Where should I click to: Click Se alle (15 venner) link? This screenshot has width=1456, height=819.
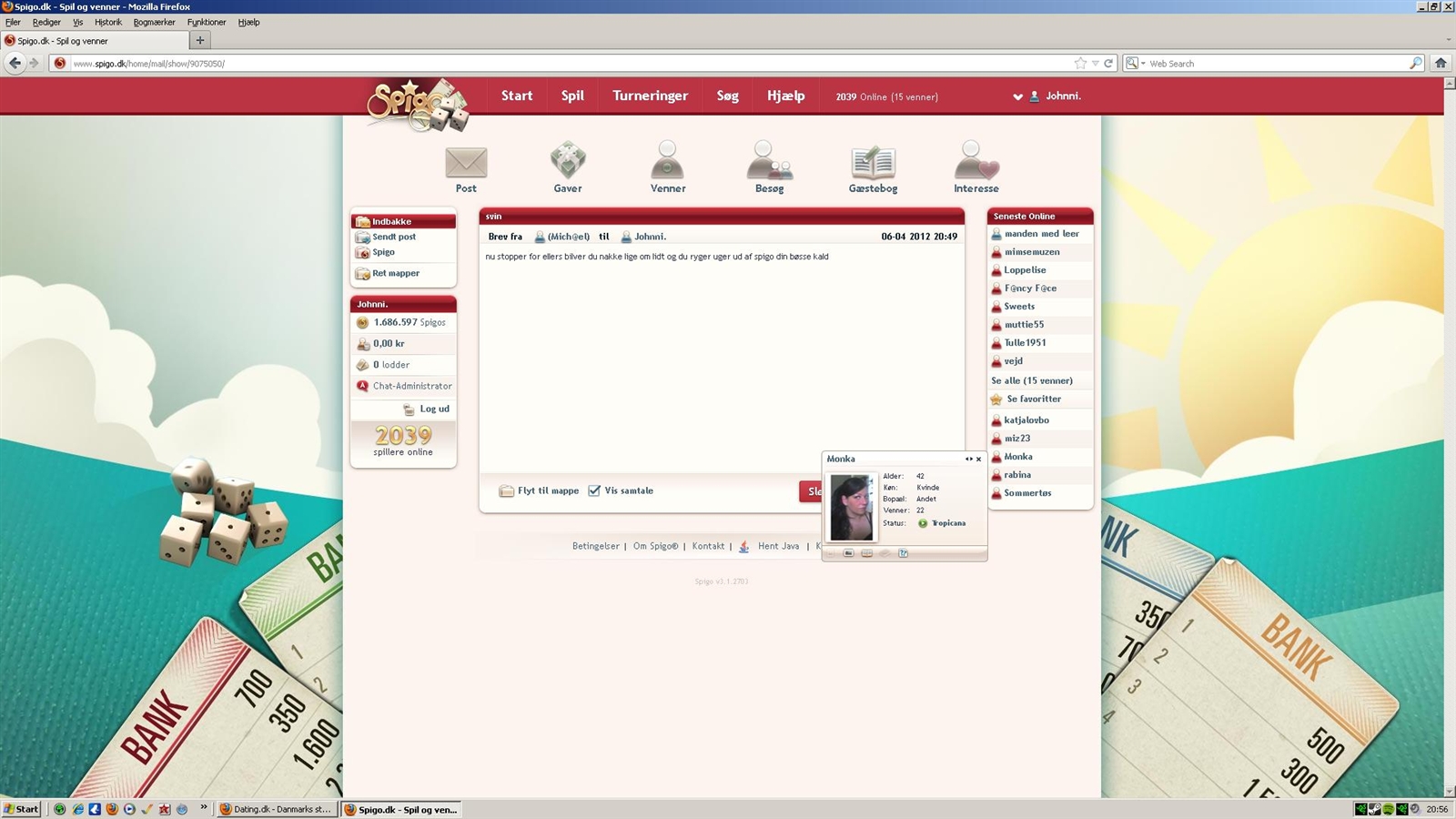point(1032,380)
